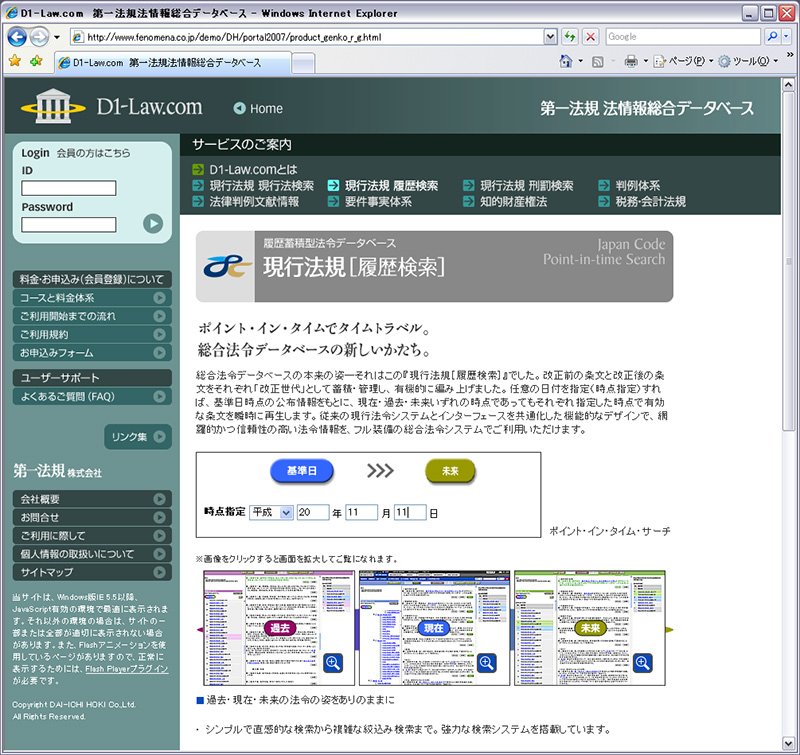Open 法律判例文献情報 navigation item
Screen dimensions: 800x755
point(246,202)
